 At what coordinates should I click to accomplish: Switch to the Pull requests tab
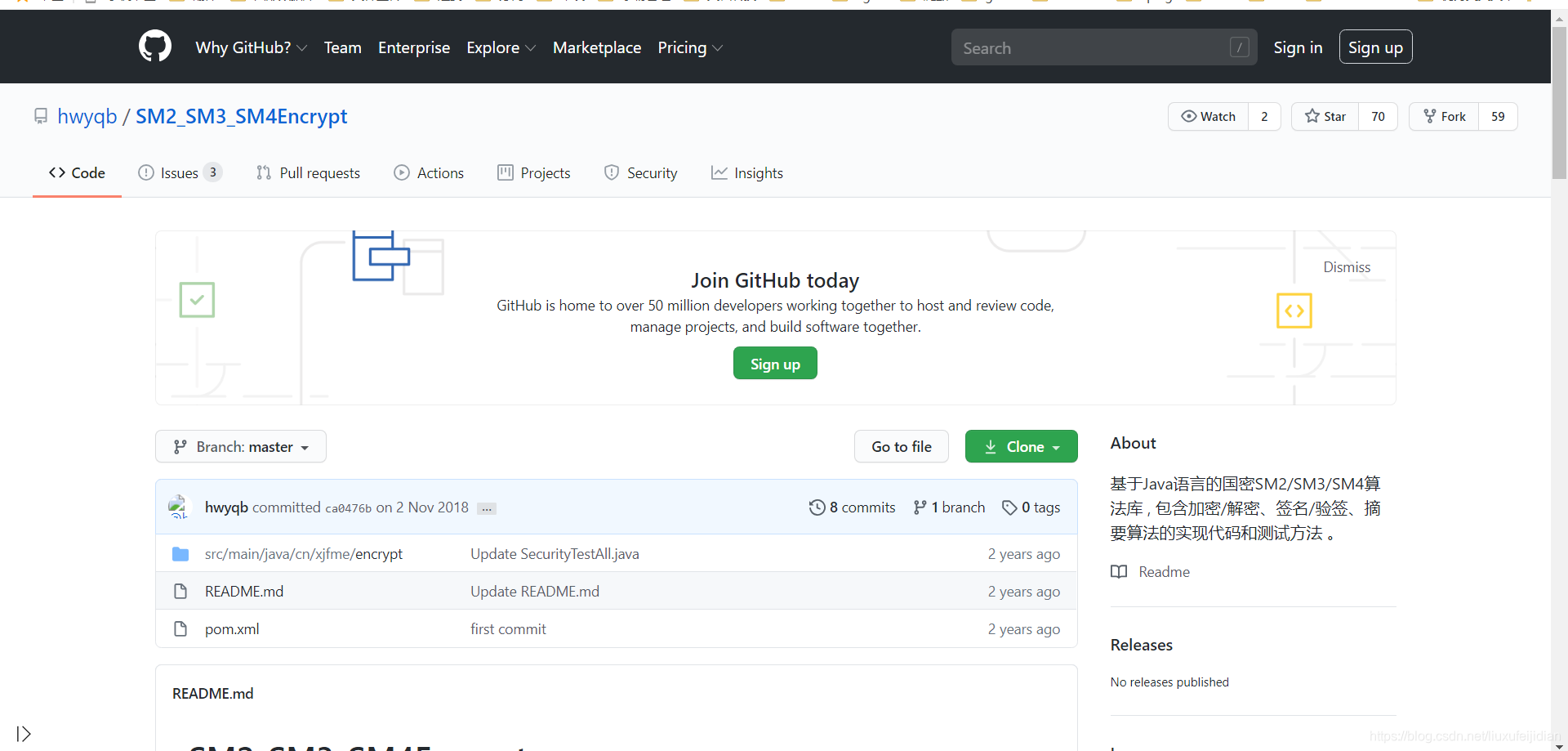pos(308,172)
